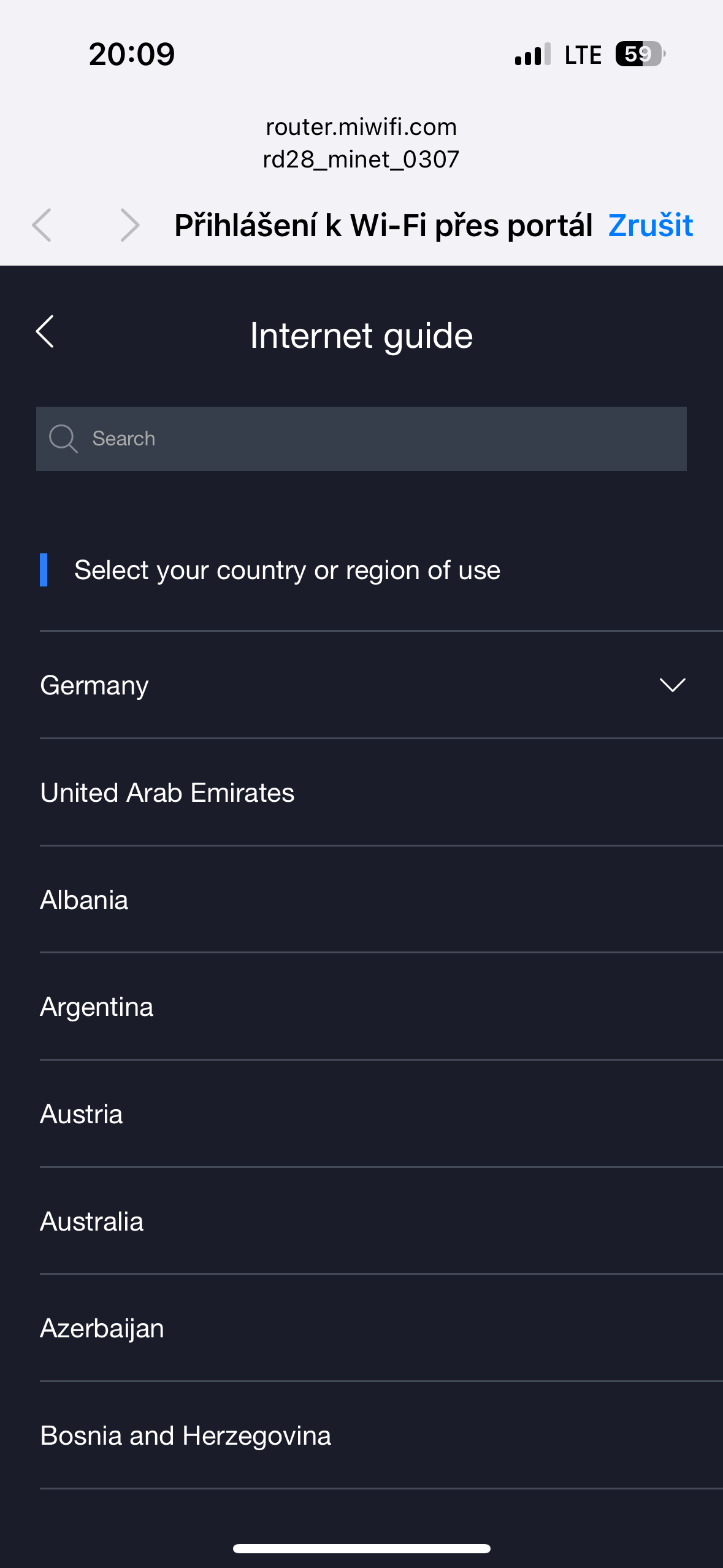
Task: Tap the home indicator bar
Action: (361, 1548)
